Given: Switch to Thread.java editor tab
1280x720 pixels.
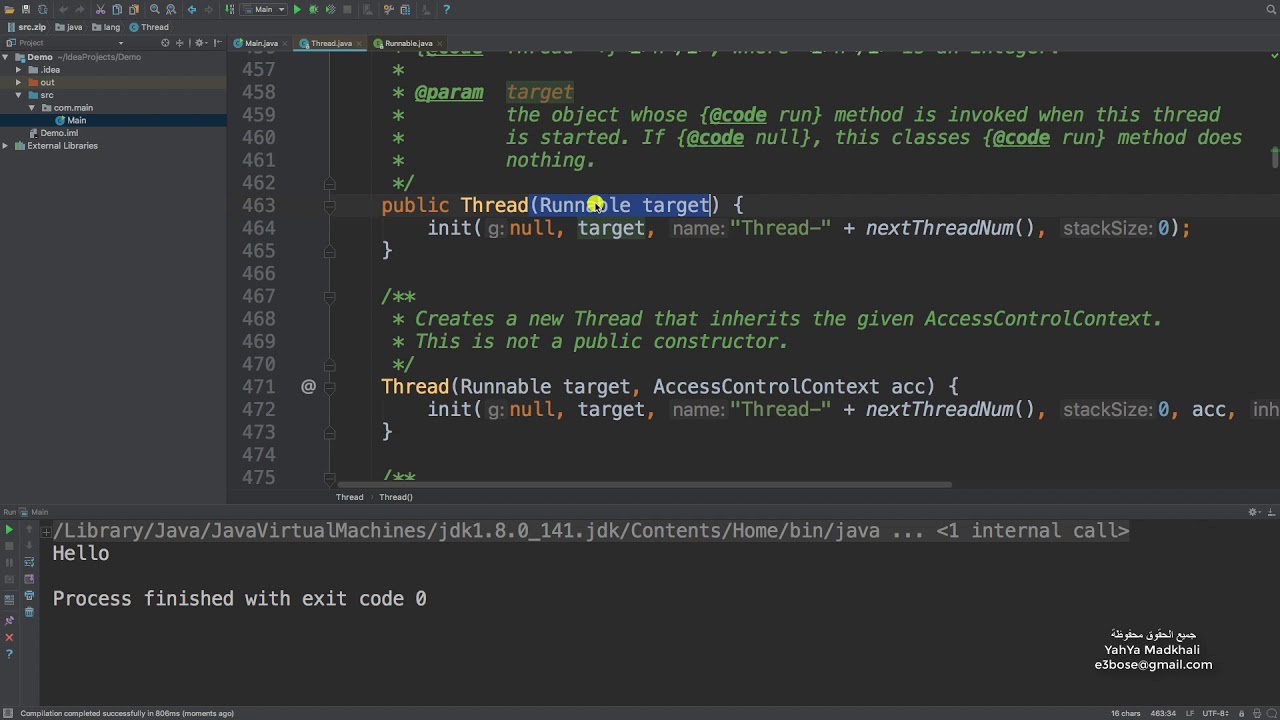Looking at the screenshot, I should pos(331,43).
